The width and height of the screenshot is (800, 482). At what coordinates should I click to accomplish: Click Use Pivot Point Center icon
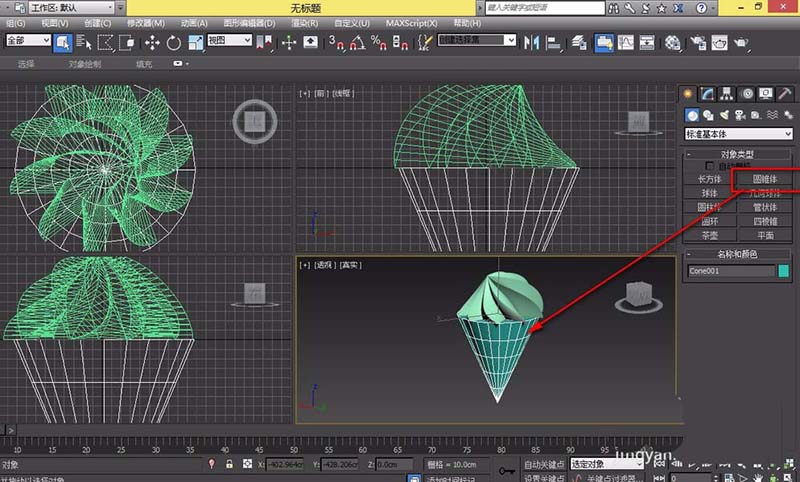tap(265, 42)
